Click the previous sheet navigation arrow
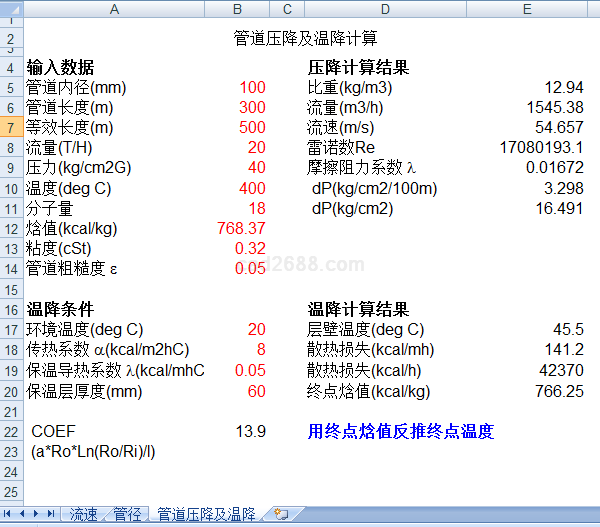This screenshot has height=527, width=600. pyautogui.click(x=23, y=514)
